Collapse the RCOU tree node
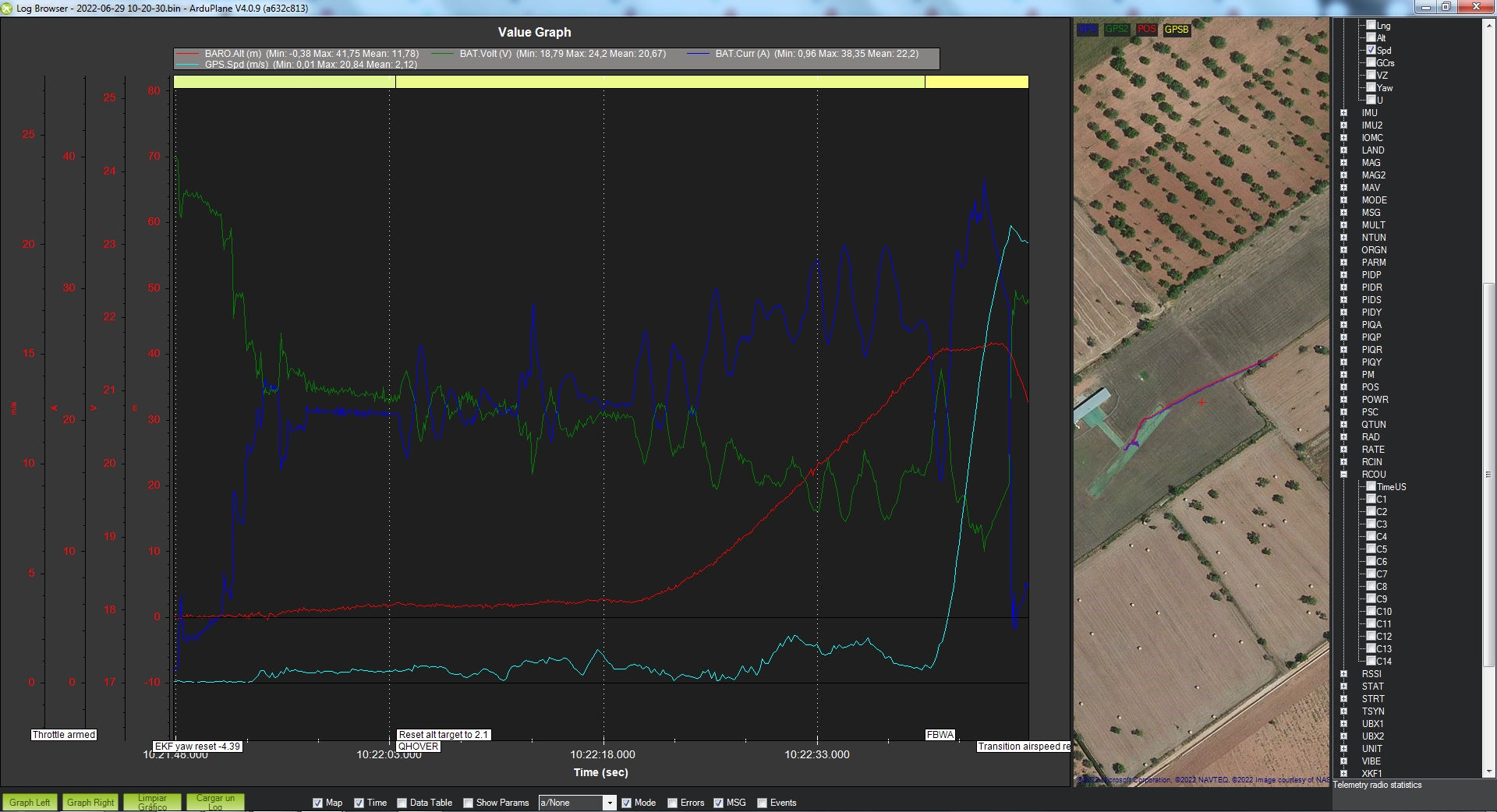The height and width of the screenshot is (812, 1497). (x=1343, y=475)
